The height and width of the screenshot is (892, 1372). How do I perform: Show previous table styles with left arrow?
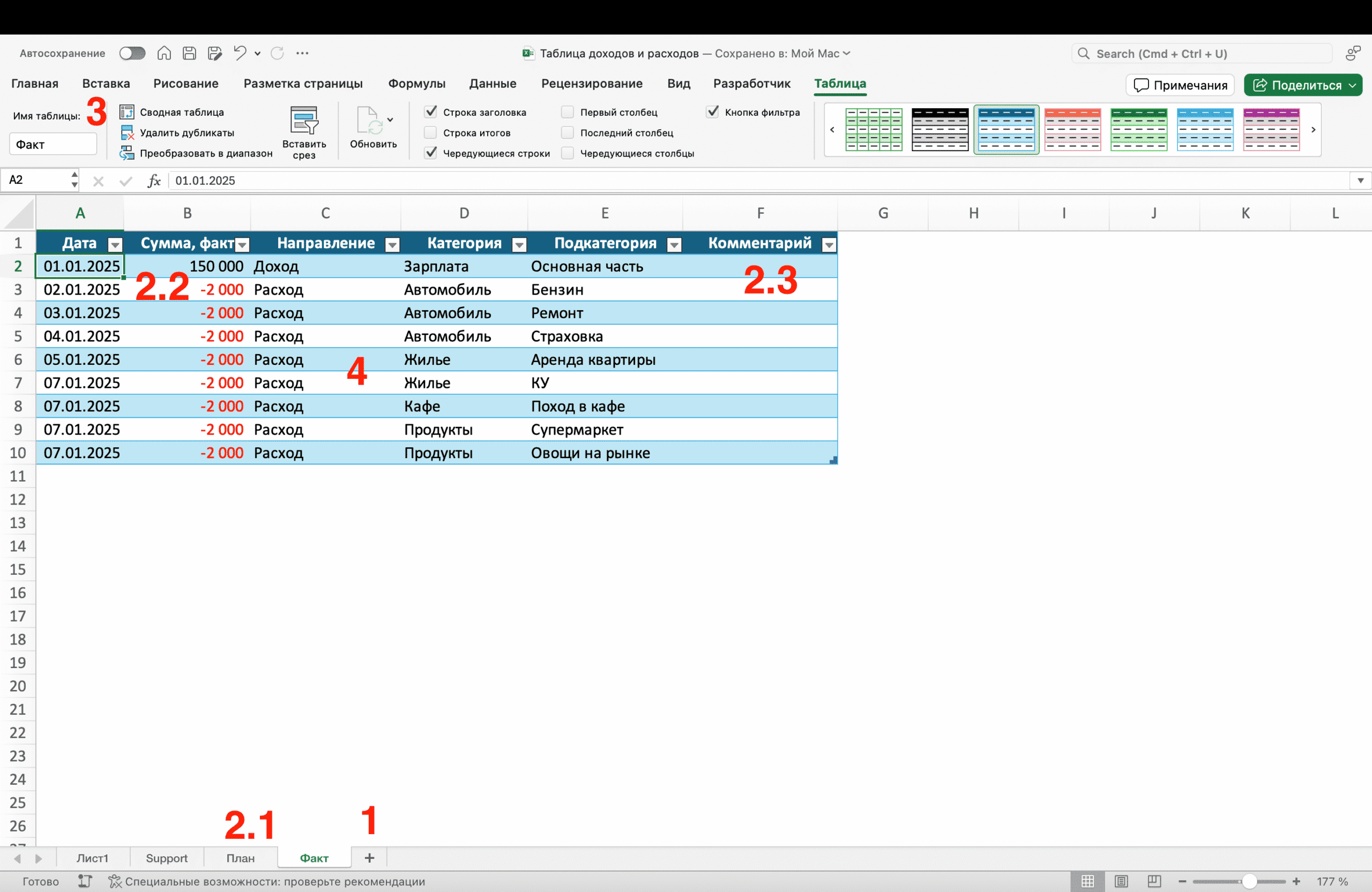832,130
